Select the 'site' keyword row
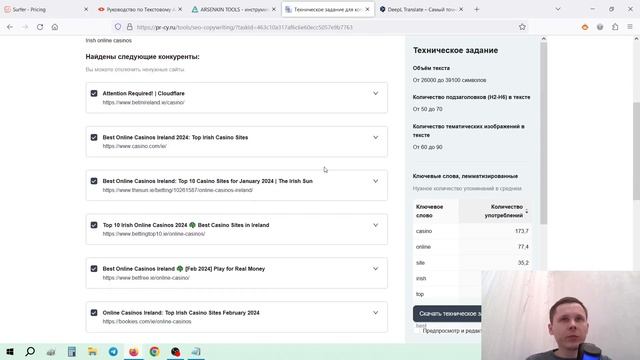The height and width of the screenshot is (360, 640). coord(472,263)
